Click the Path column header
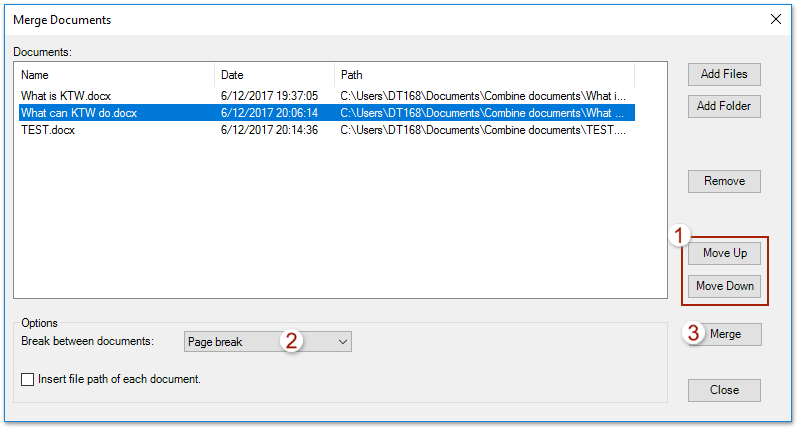The height and width of the screenshot is (430, 801). (x=485, y=75)
